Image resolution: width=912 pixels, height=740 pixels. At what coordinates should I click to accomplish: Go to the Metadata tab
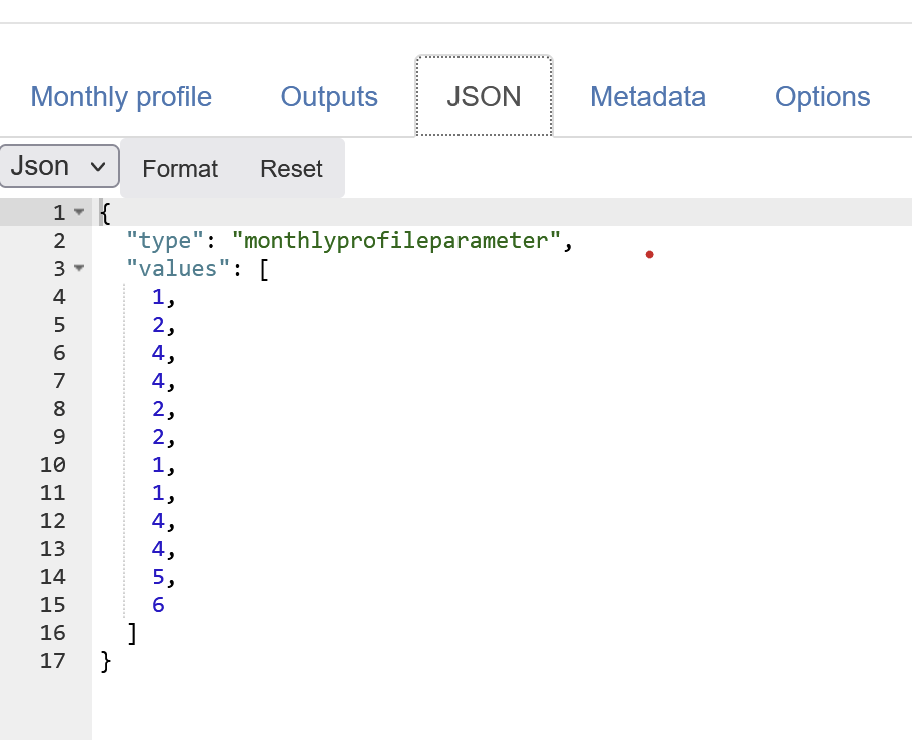click(x=648, y=97)
